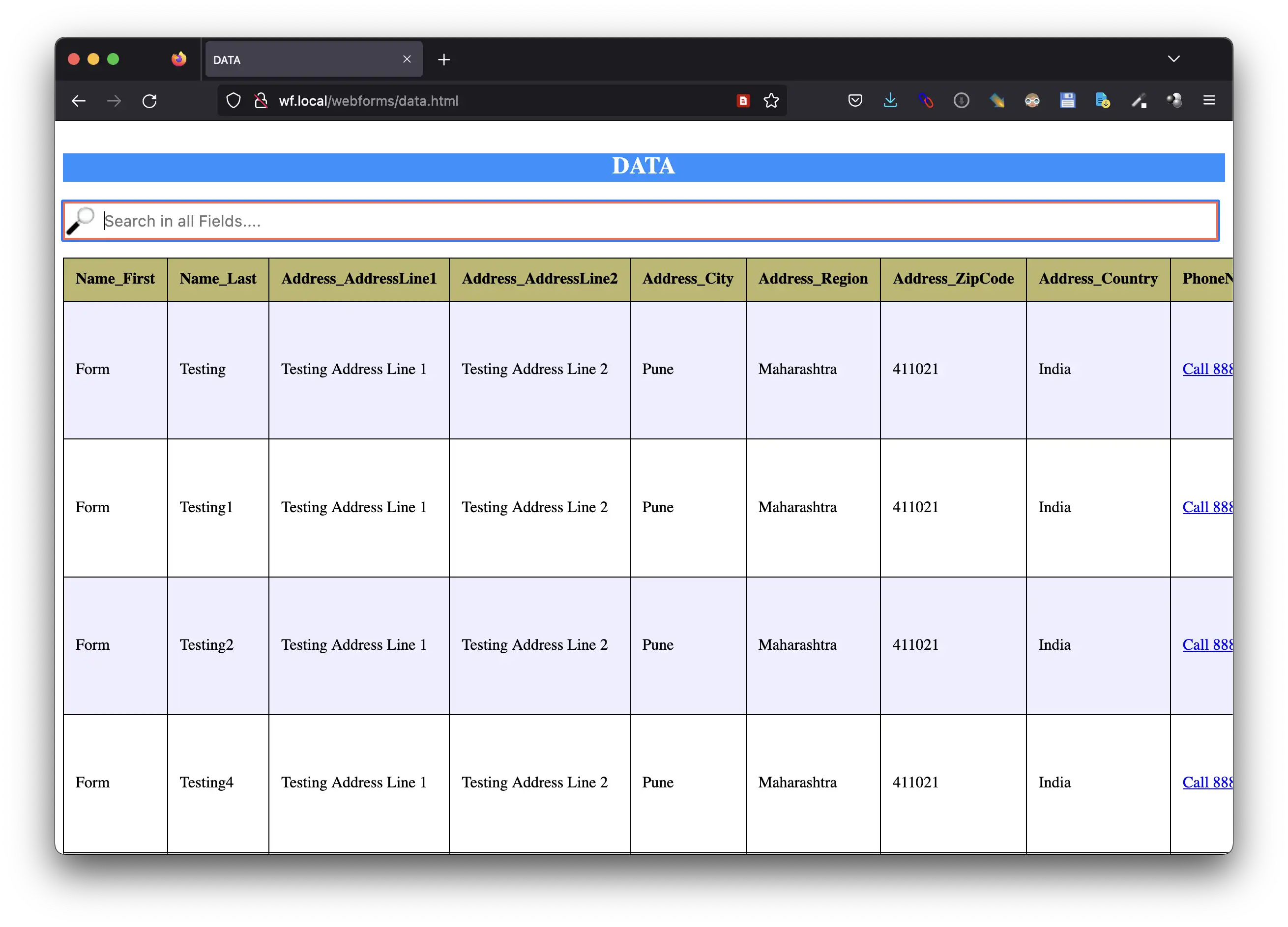Open a new tab with the plus button
1288x927 pixels.
(444, 59)
